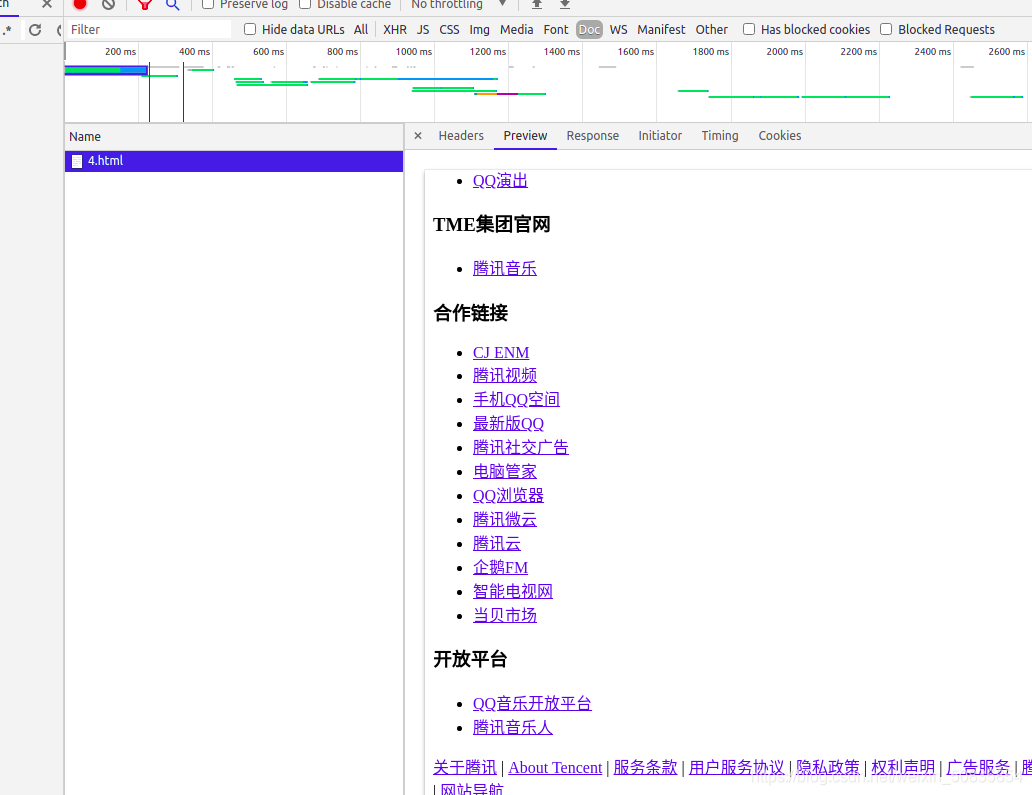The width and height of the screenshot is (1032, 795).
Task: Open the Cookies tab
Action: pyautogui.click(x=779, y=136)
